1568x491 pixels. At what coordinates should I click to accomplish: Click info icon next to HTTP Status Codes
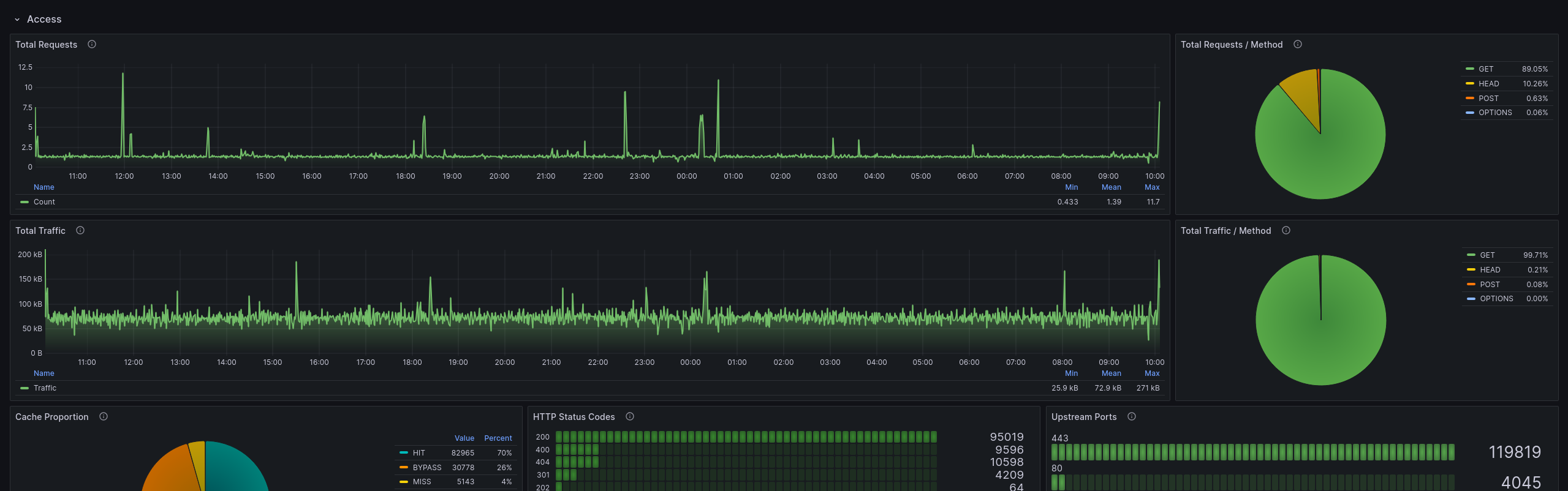tap(630, 416)
